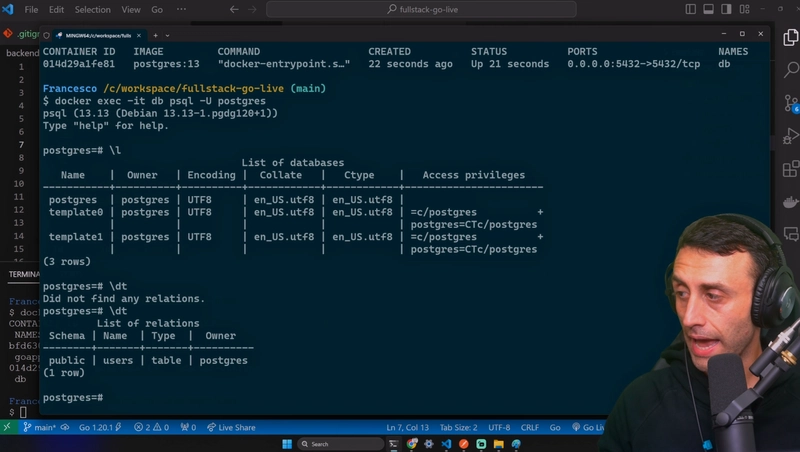Click the fullstack-go-live command center search box

421,9
